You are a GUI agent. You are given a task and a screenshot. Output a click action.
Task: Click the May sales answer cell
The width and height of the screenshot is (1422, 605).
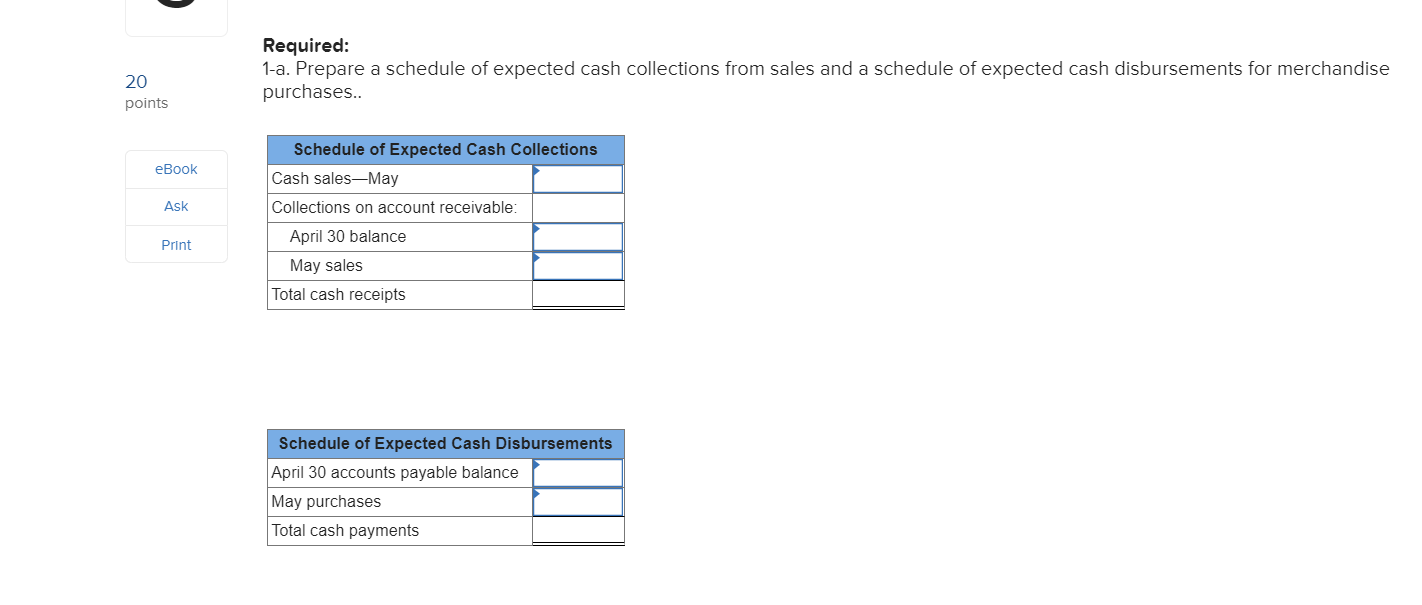coord(578,265)
